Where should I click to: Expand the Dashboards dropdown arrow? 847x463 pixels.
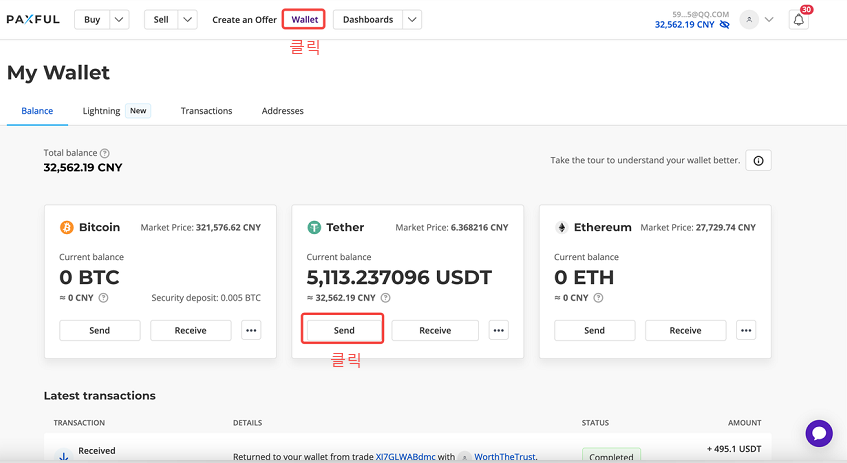point(412,19)
